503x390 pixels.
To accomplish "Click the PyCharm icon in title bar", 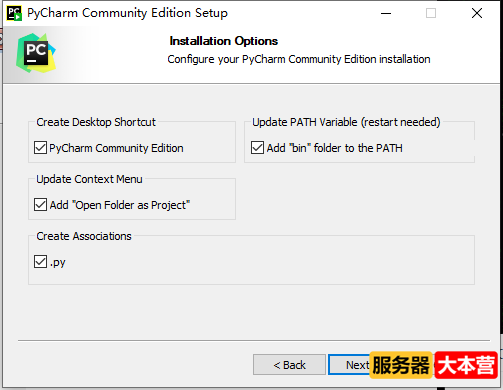I will 14,13.
